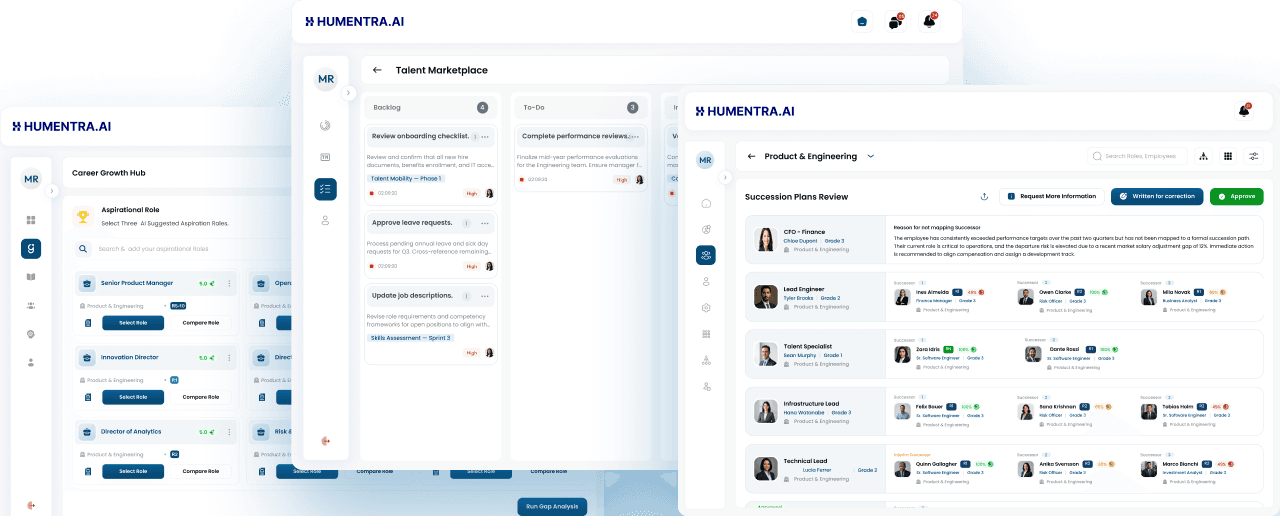1280x516 pixels.
Task: Open the analytics chart sidebar icon in Talent Marketplace
Action: pyautogui.click(x=325, y=125)
